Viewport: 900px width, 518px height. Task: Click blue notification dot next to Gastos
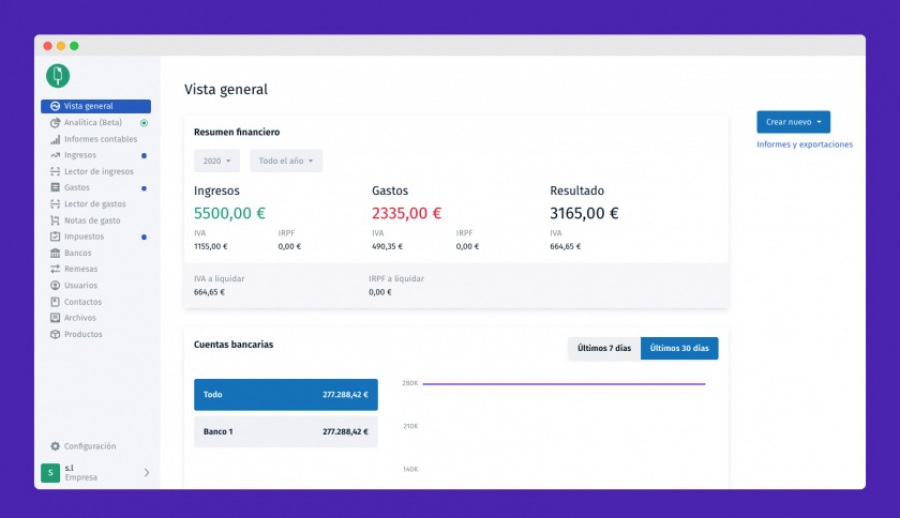click(144, 188)
